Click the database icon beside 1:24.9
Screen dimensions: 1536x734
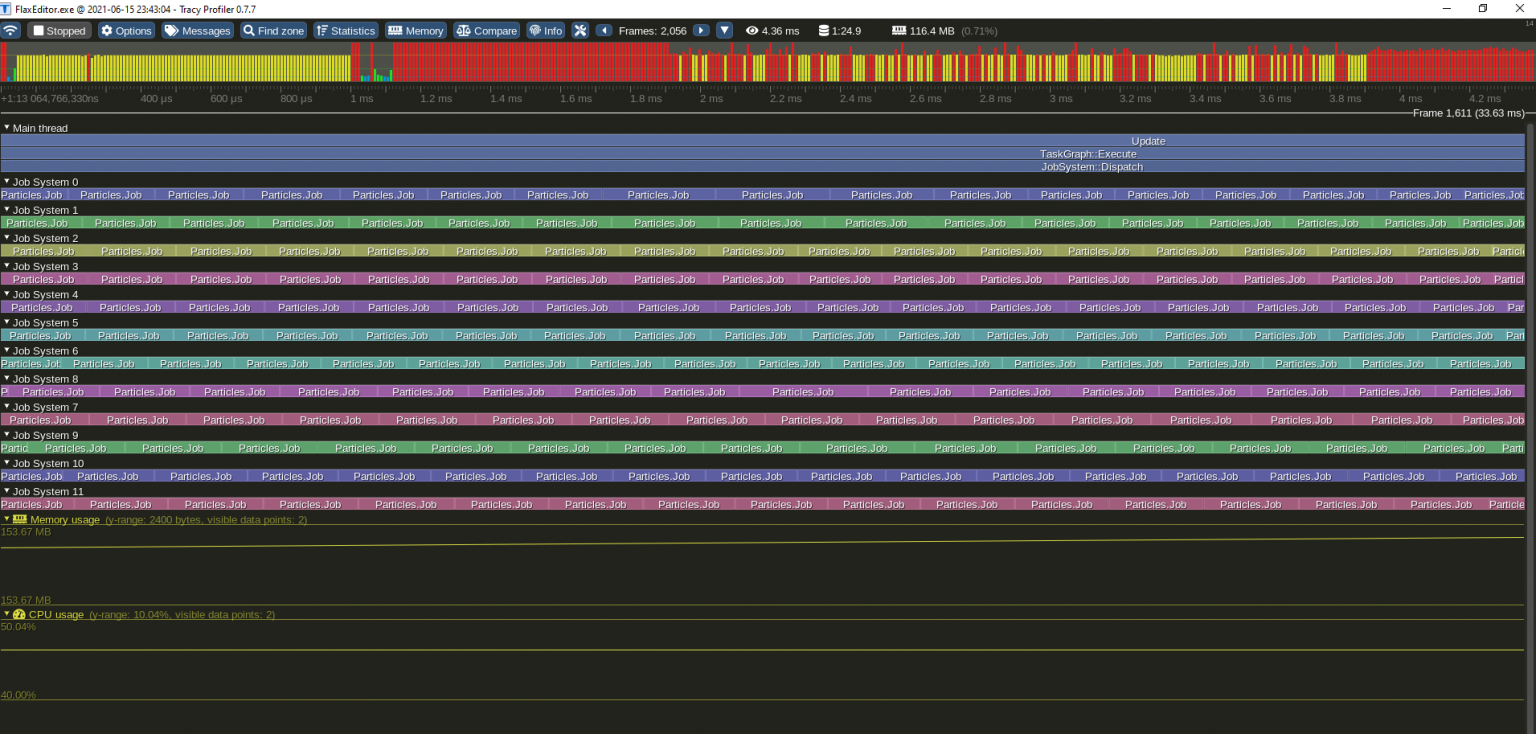[823, 31]
